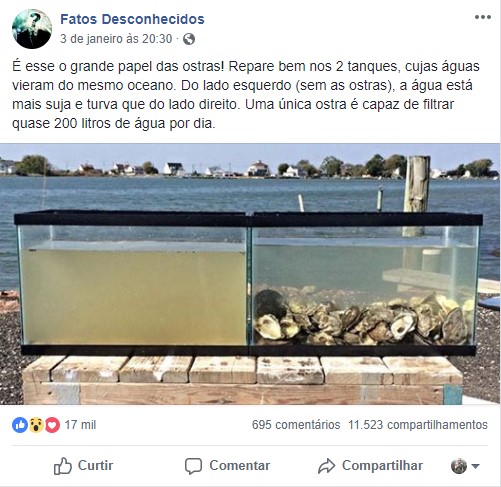Click the small profile avatar near Compartilhar
Screen dimensions: 501x487
(459, 466)
